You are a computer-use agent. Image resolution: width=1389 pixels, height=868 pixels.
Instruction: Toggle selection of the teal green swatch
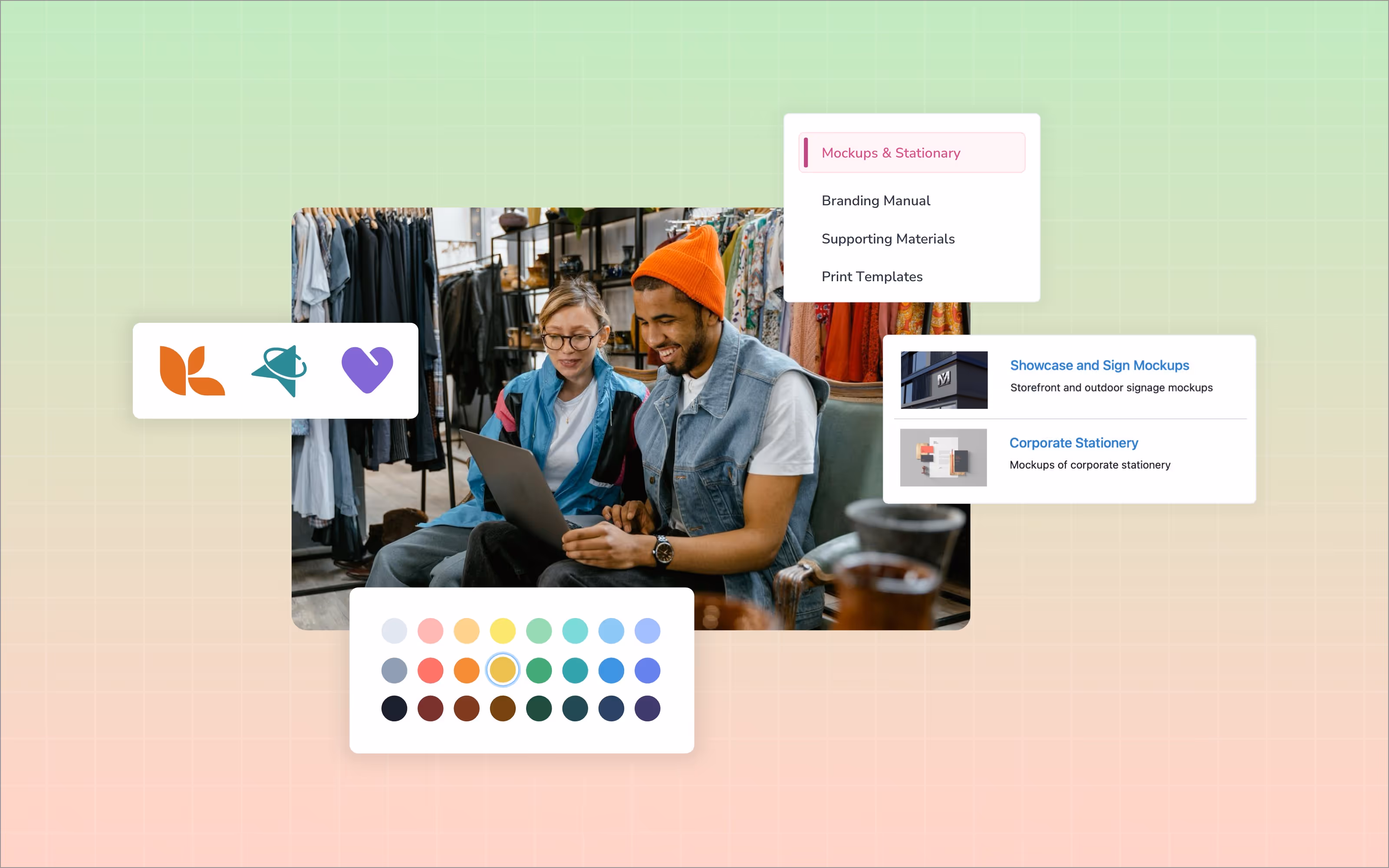click(575, 669)
